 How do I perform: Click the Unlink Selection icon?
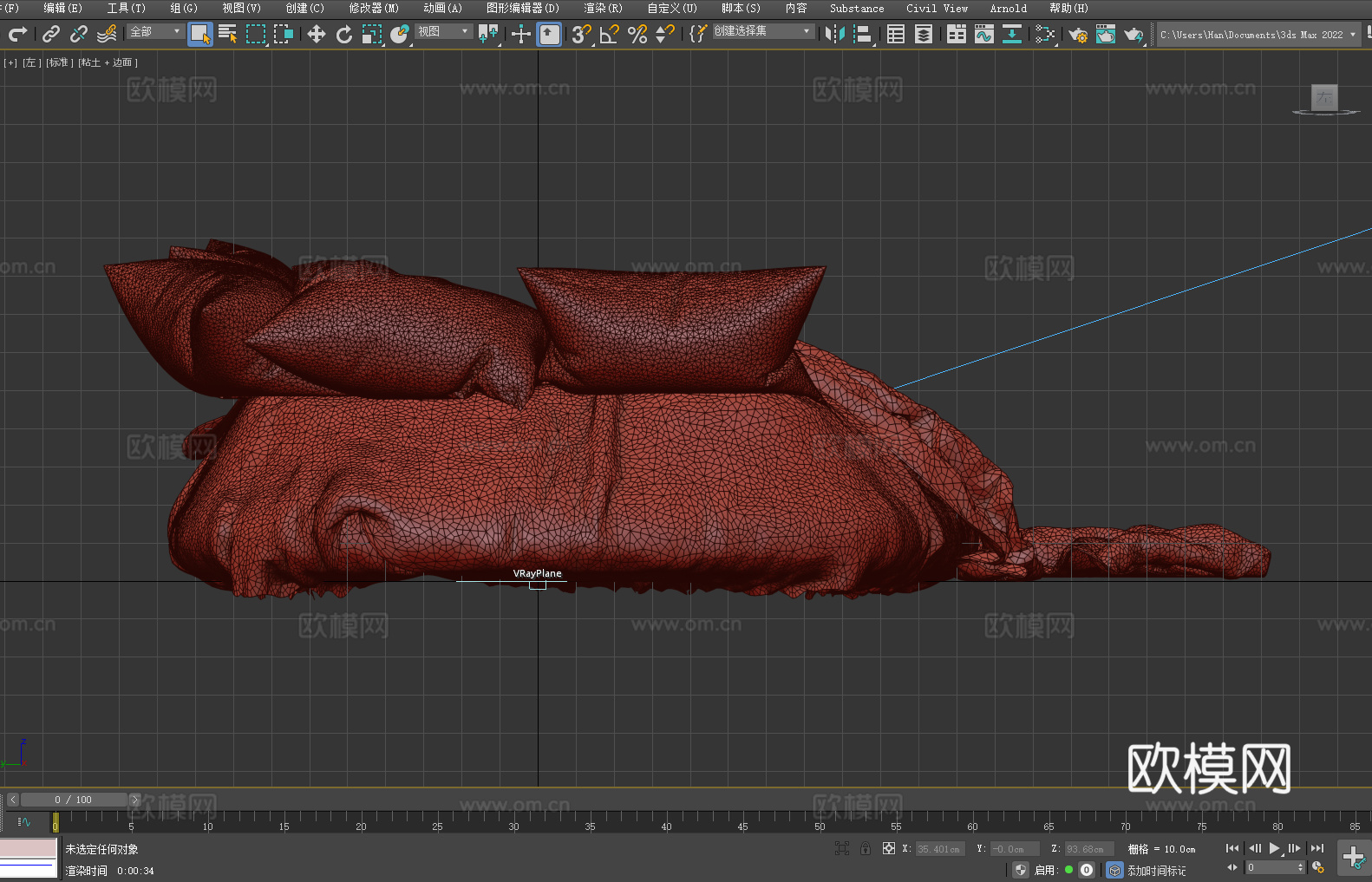[79, 34]
